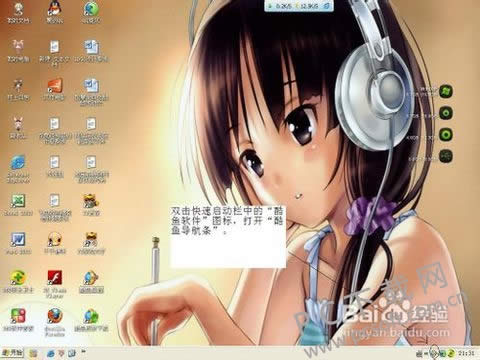The width and height of the screenshot is (480, 360).
Task: Open the Flash Player desktop icon
Action: (x=55, y=278)
